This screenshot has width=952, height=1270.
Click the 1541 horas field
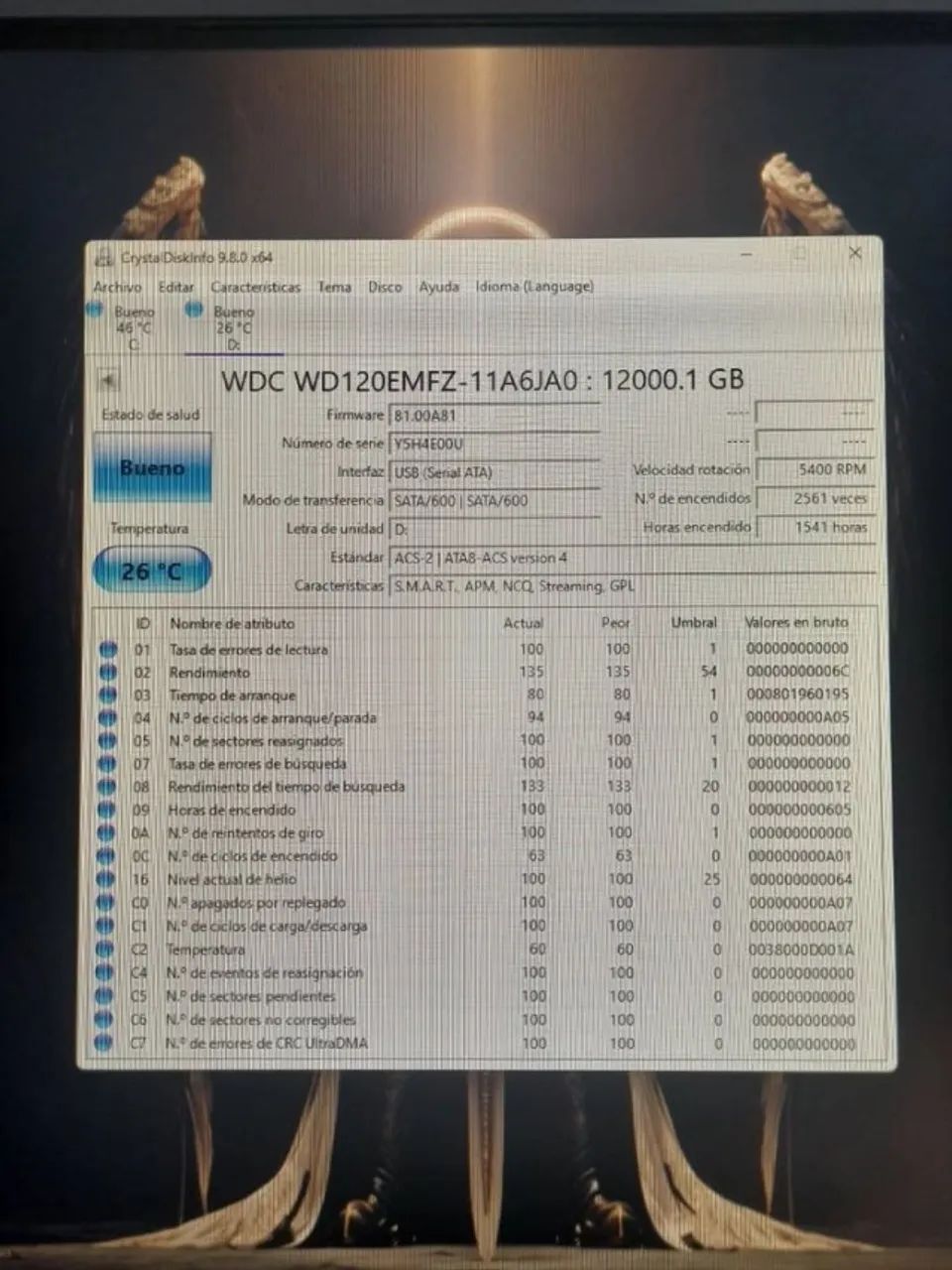tap(814, 527)
